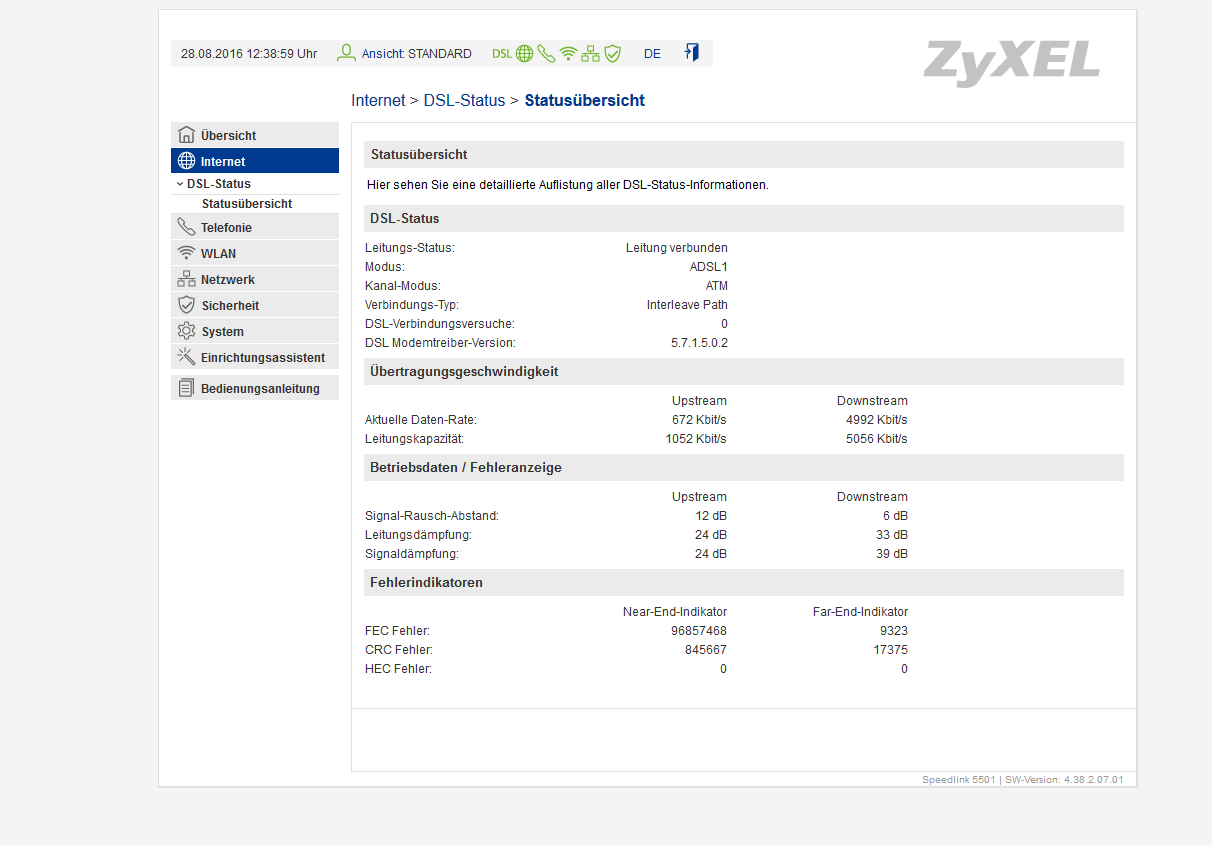Click the WiFi status icon in header
The image size is (1212, 845).
click(x=568, y=54)
